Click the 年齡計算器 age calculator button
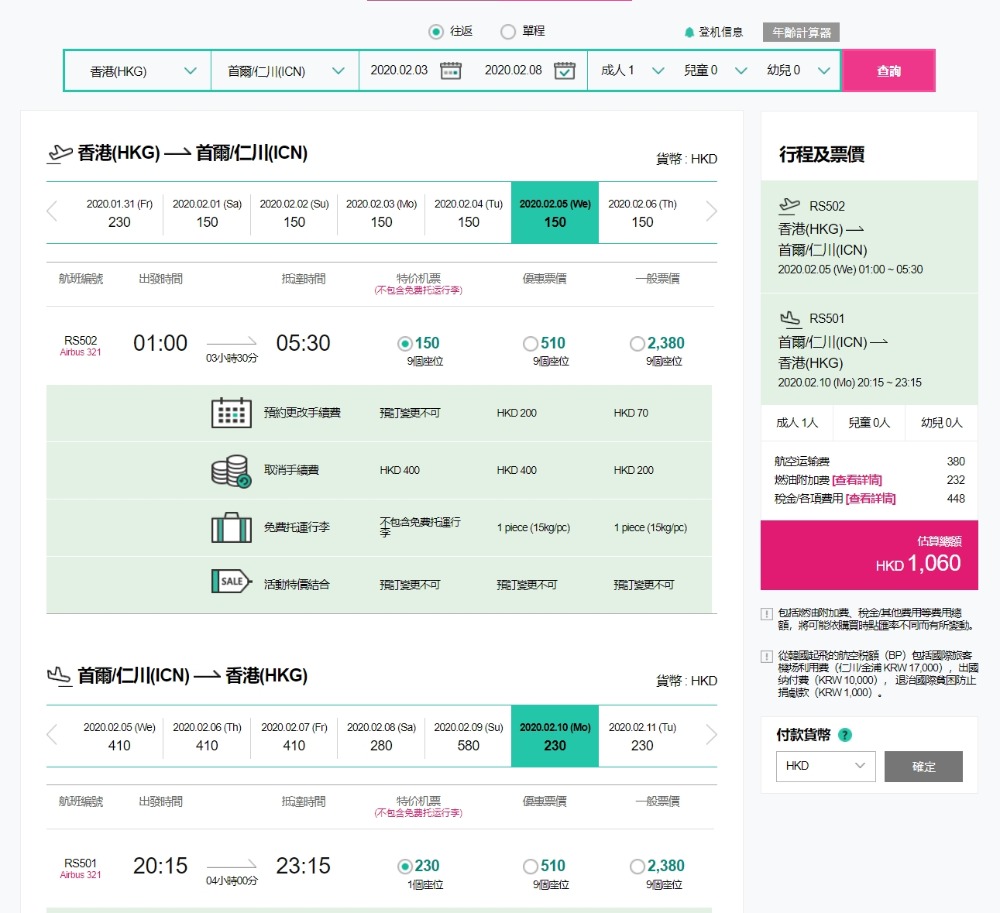 click(801, 32)
